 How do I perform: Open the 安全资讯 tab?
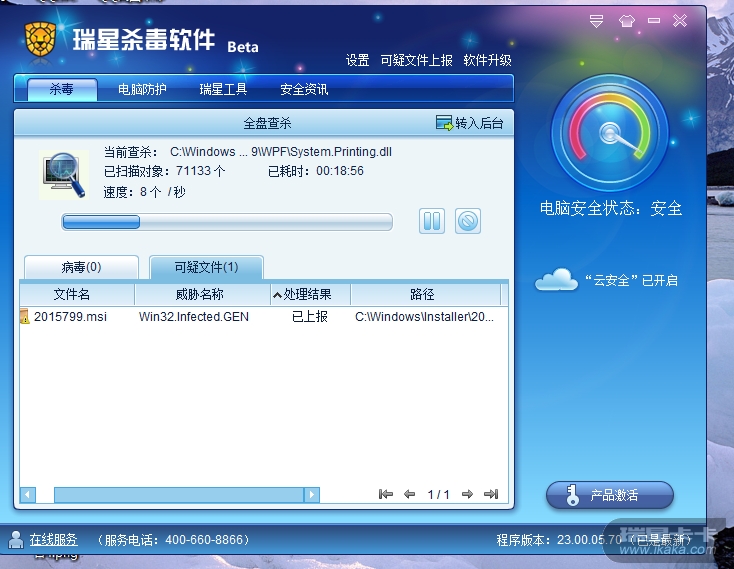(x=304, y=89)
